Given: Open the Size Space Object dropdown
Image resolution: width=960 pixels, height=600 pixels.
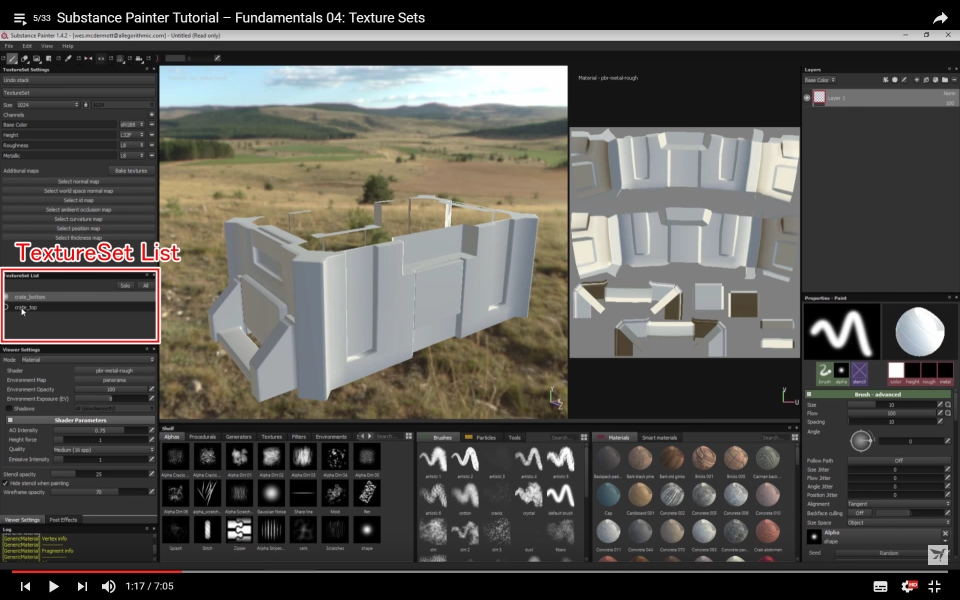Looking at the screenshot, I should pyautogui.click(x=899, y=523).
